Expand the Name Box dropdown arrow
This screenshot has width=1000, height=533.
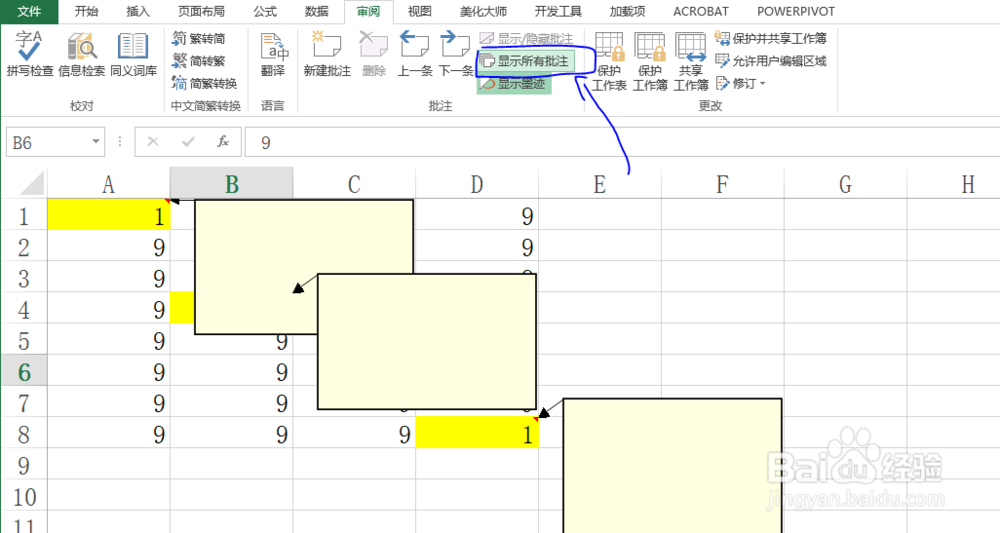click(x=96, y=142)
